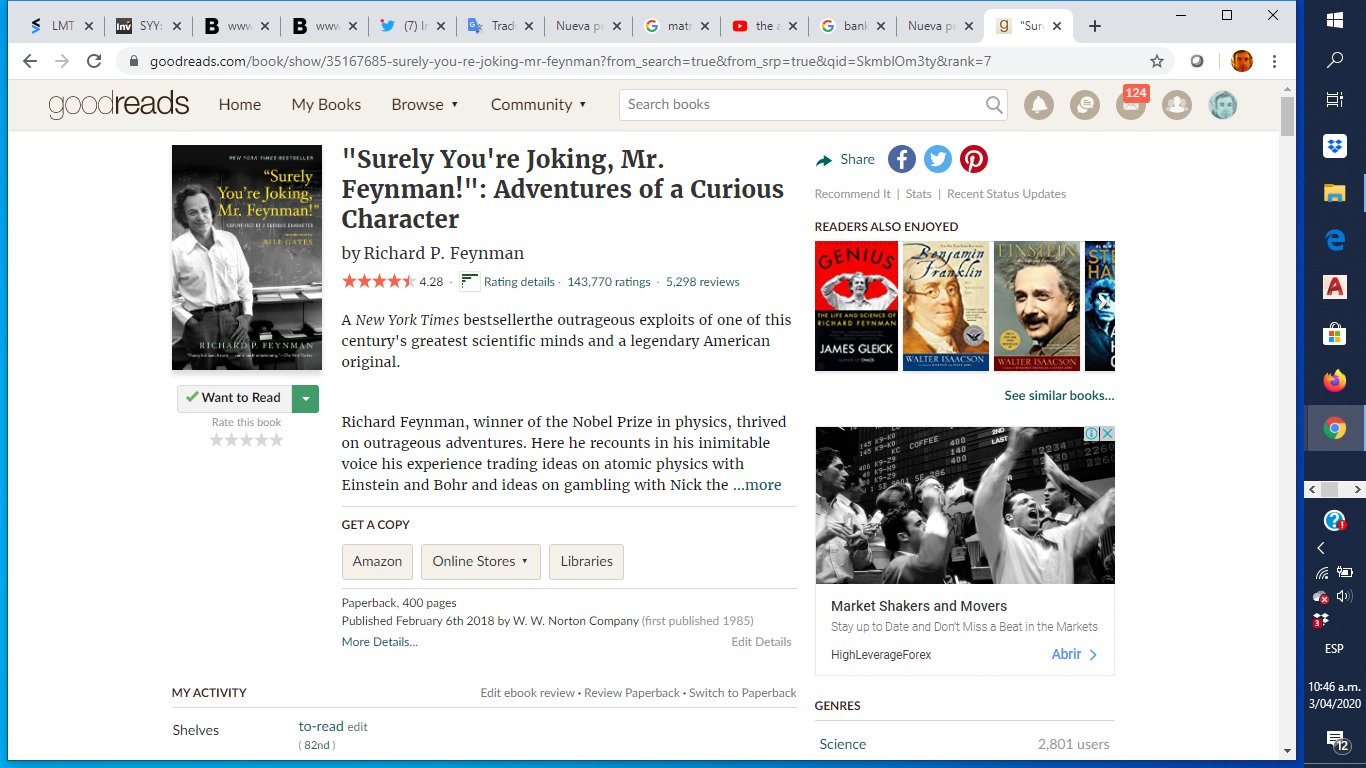Open the Chrome profile avatar

click(1242, 61)
